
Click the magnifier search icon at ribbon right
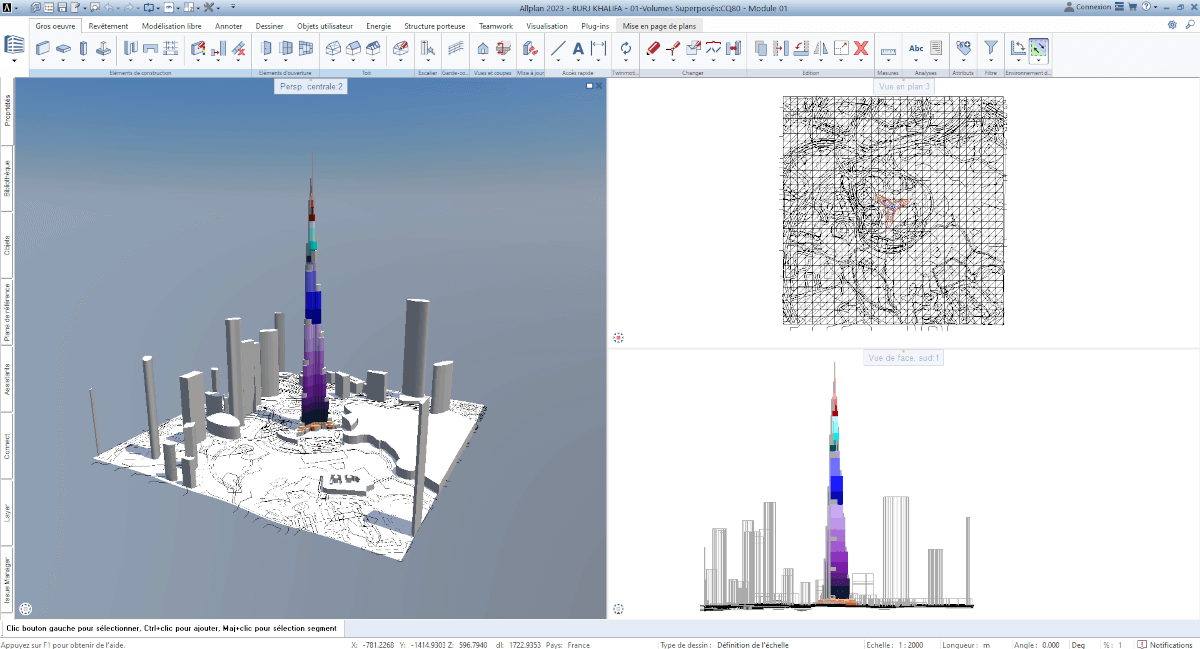pyautogui.click(x=1189, y=25)
